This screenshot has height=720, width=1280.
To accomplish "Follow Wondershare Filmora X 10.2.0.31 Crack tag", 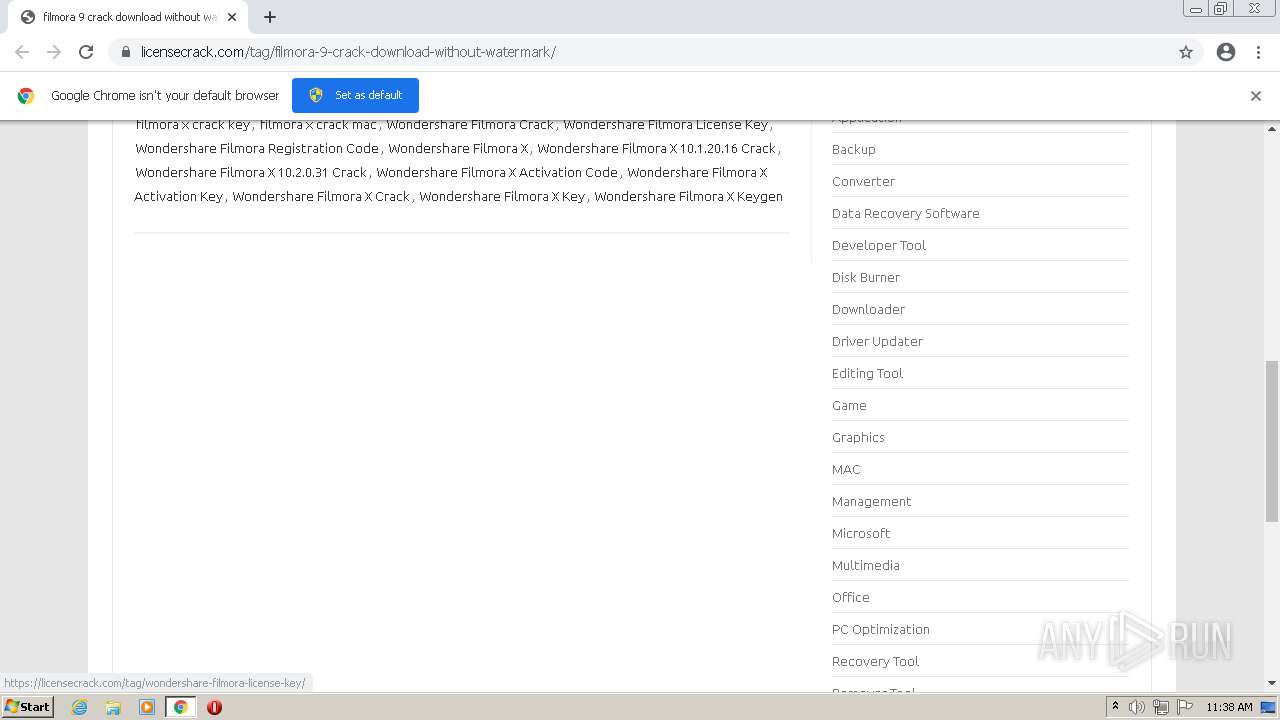I will 251,172.
